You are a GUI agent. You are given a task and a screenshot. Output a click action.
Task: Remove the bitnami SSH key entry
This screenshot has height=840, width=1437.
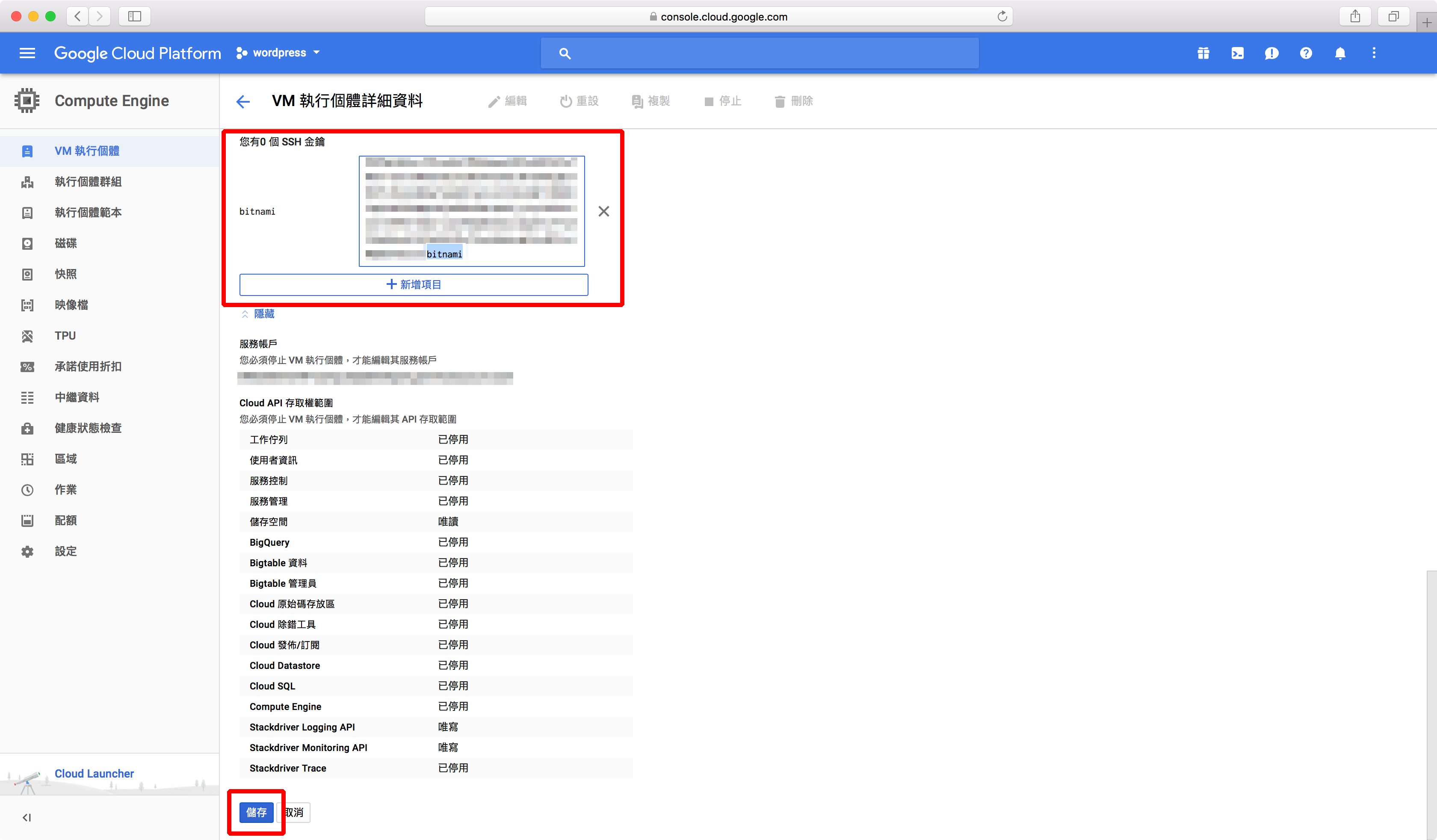click(603, 212)
